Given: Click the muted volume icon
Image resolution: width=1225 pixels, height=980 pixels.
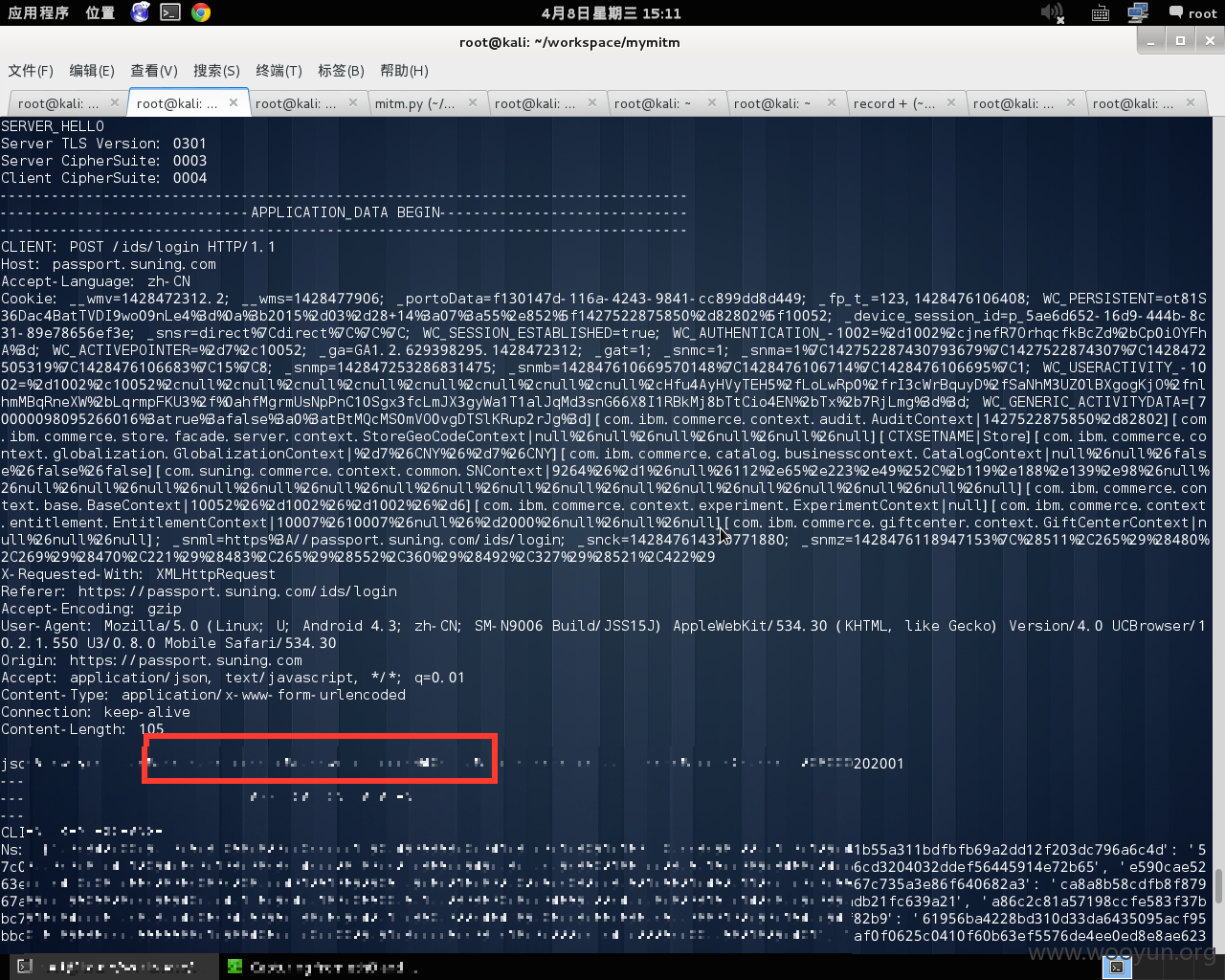Looking at the screenshot, I should point(1052,12).
